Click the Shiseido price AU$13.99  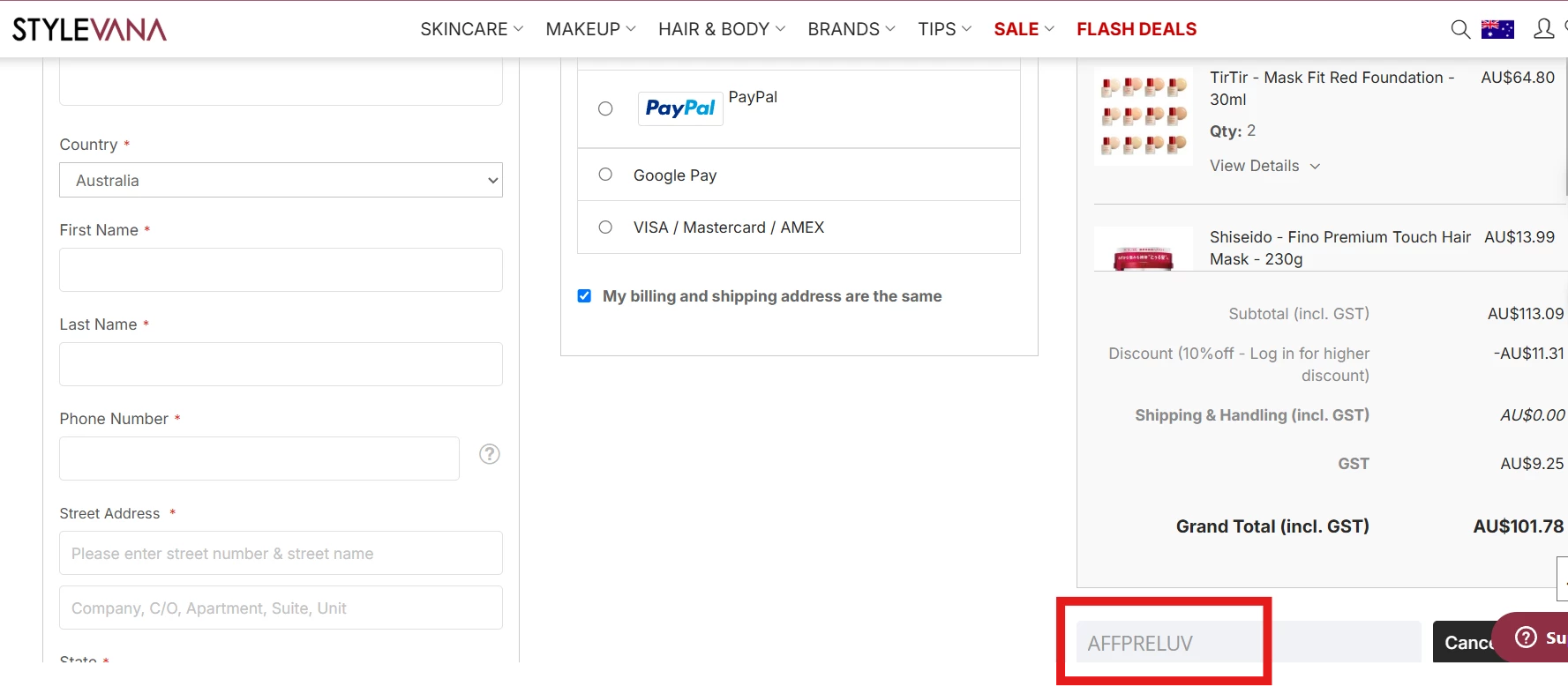click(x=1519, y=237)
